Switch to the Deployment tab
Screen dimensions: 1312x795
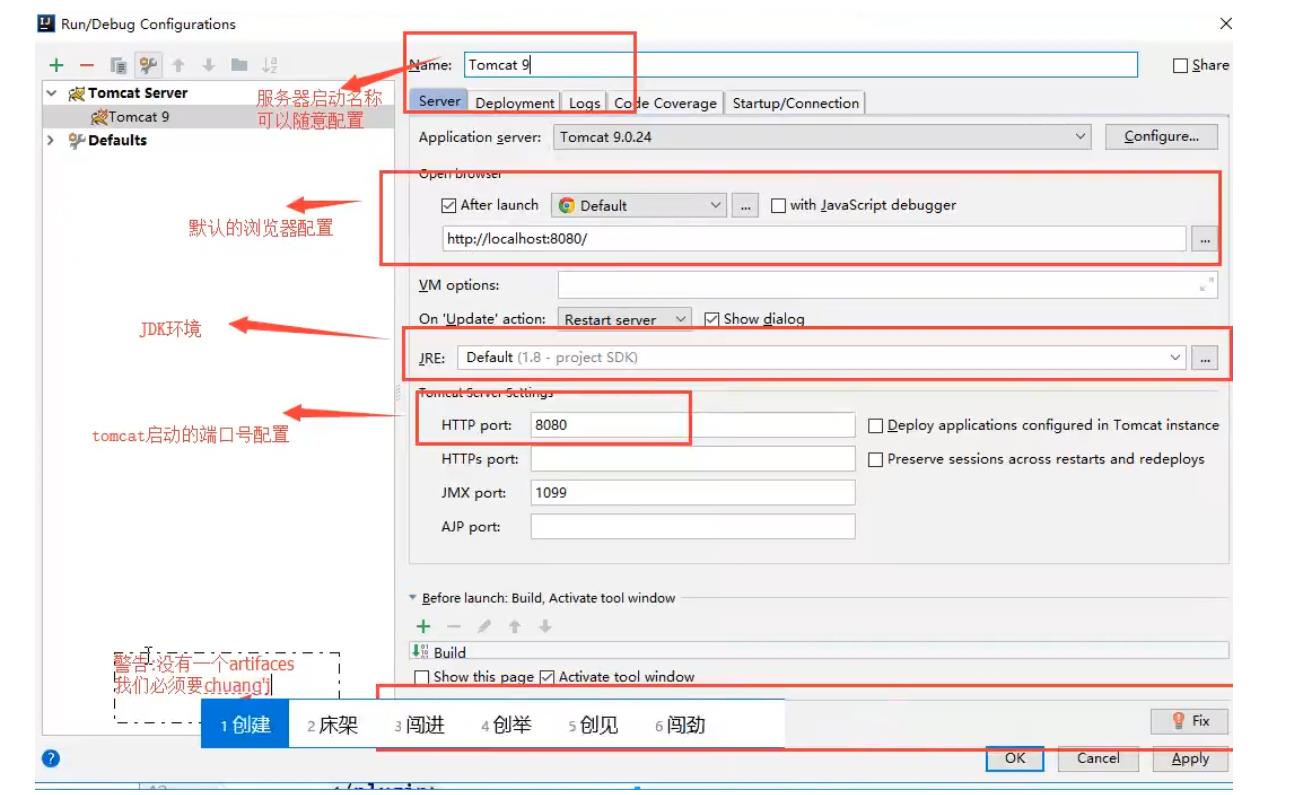coord(515,103)
